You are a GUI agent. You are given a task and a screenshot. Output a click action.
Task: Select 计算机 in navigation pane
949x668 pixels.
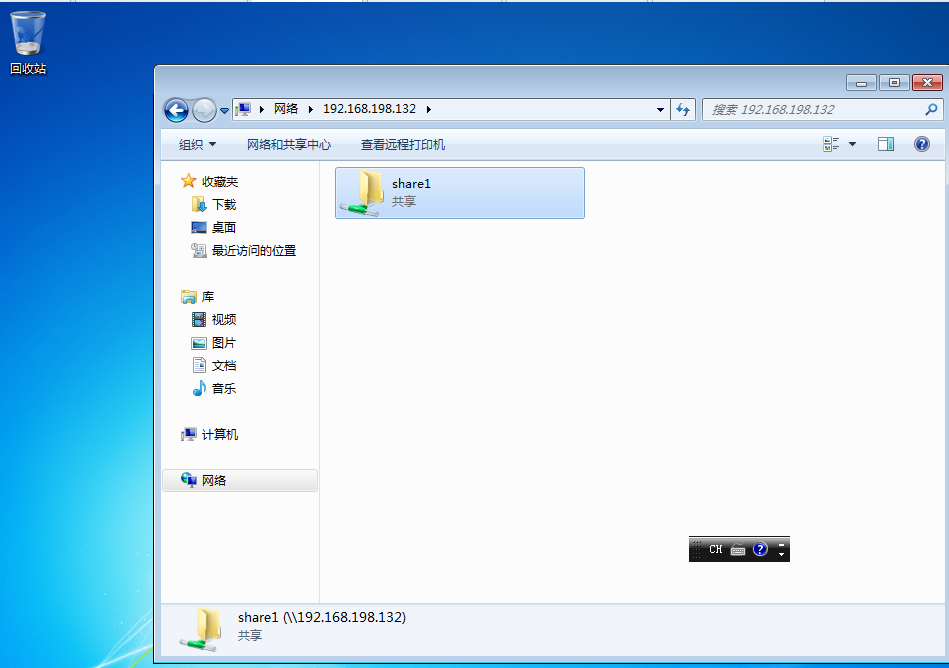[220, 434]
